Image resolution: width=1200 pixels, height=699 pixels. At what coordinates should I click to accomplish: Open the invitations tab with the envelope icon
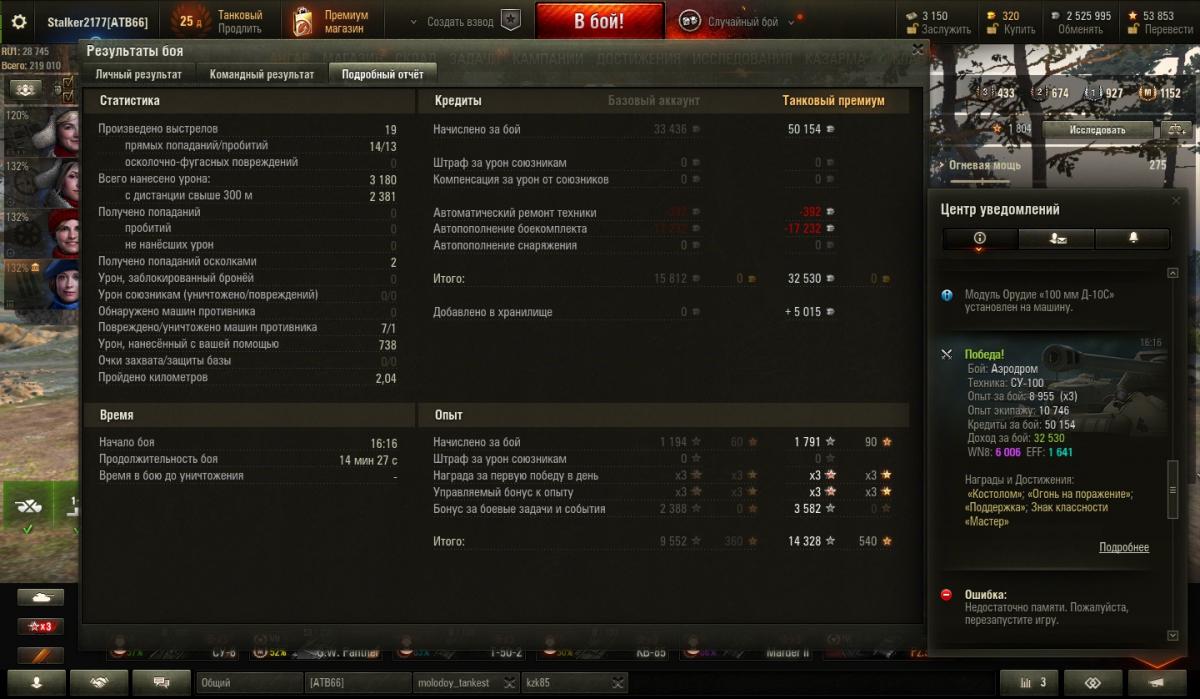[1057, 238]
